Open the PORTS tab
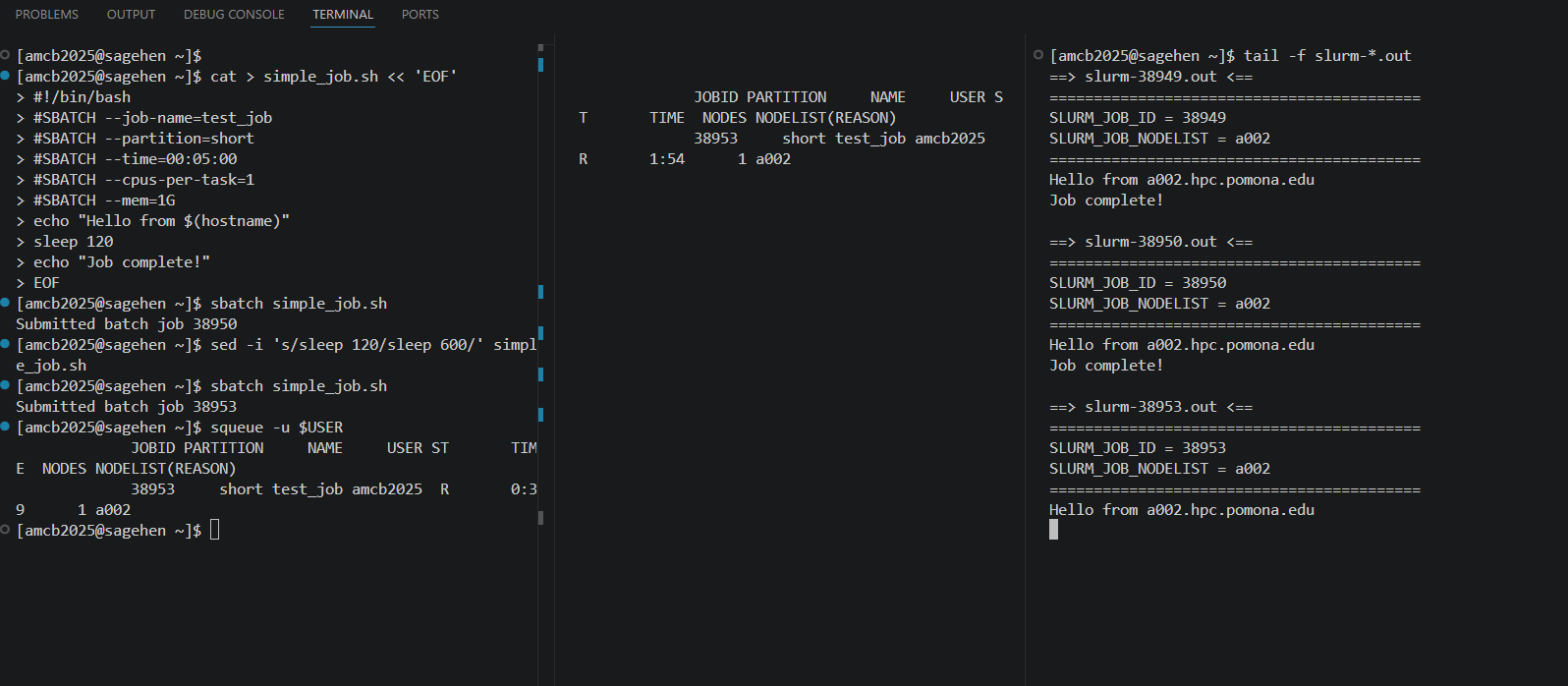Viewport: 1568px width, 686px height. [420, 15]
